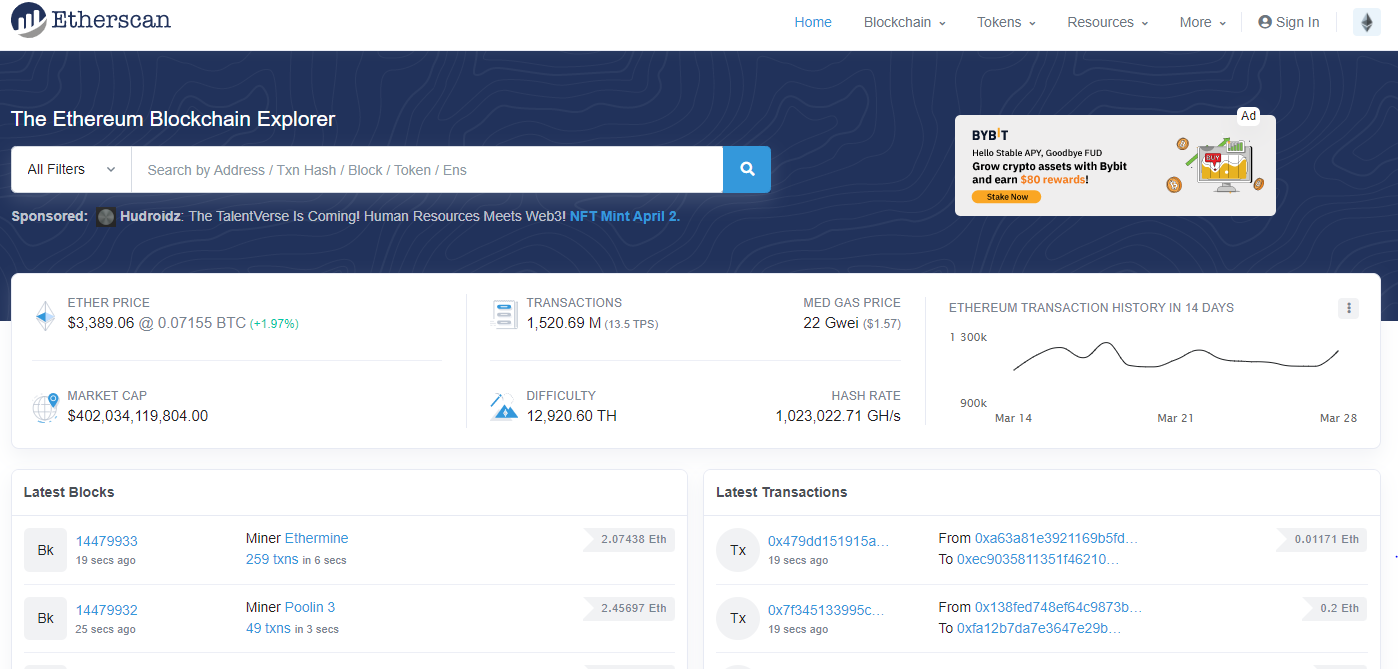Click the Transactions server icon
Screen dimensions: 1398x669
(x=504, y=314)
